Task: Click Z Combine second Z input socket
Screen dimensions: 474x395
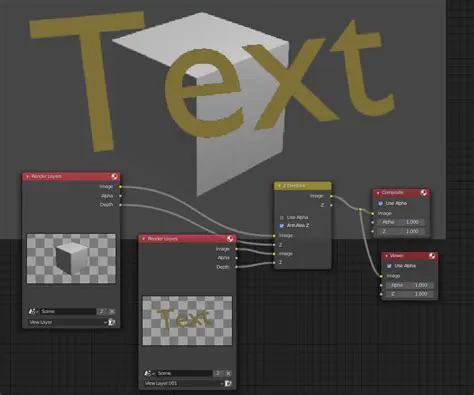Action: (x=274, y=263)
